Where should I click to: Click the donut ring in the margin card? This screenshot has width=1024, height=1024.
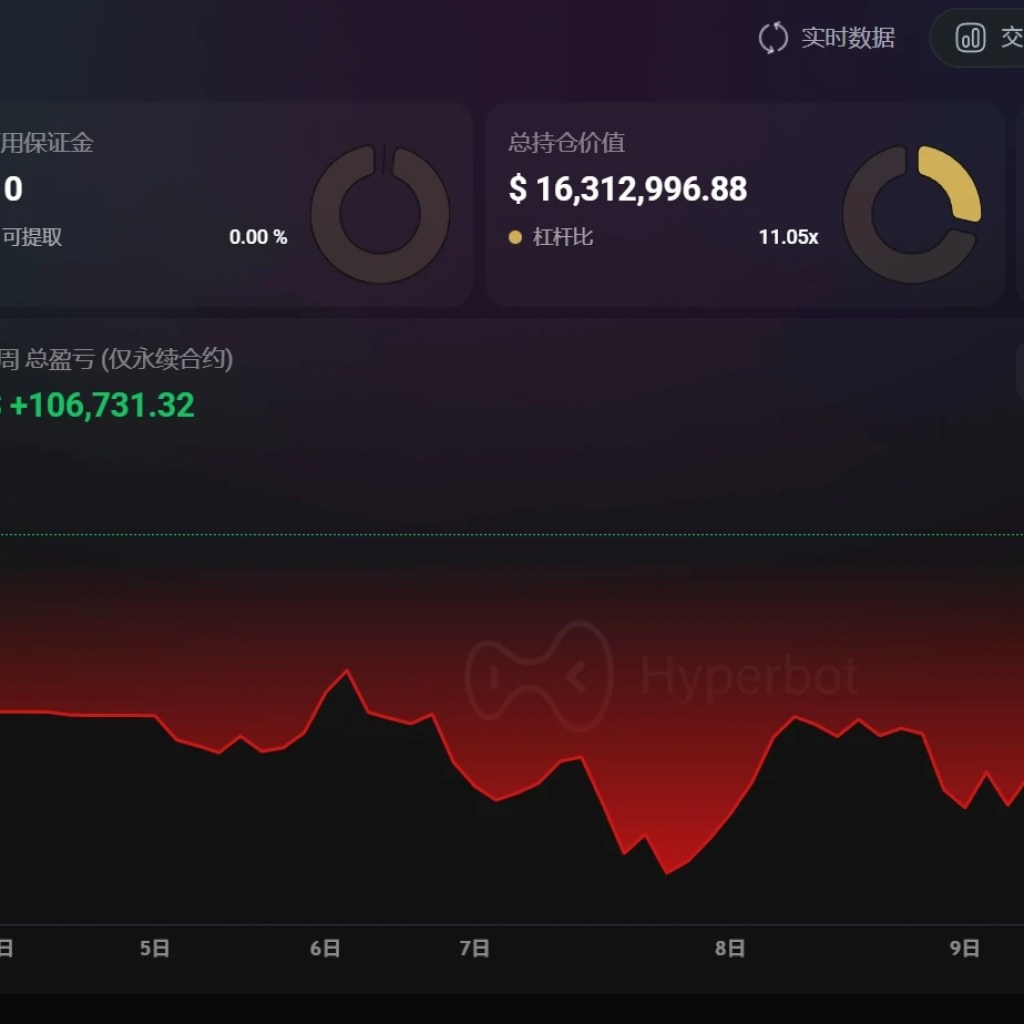[381, 213]
